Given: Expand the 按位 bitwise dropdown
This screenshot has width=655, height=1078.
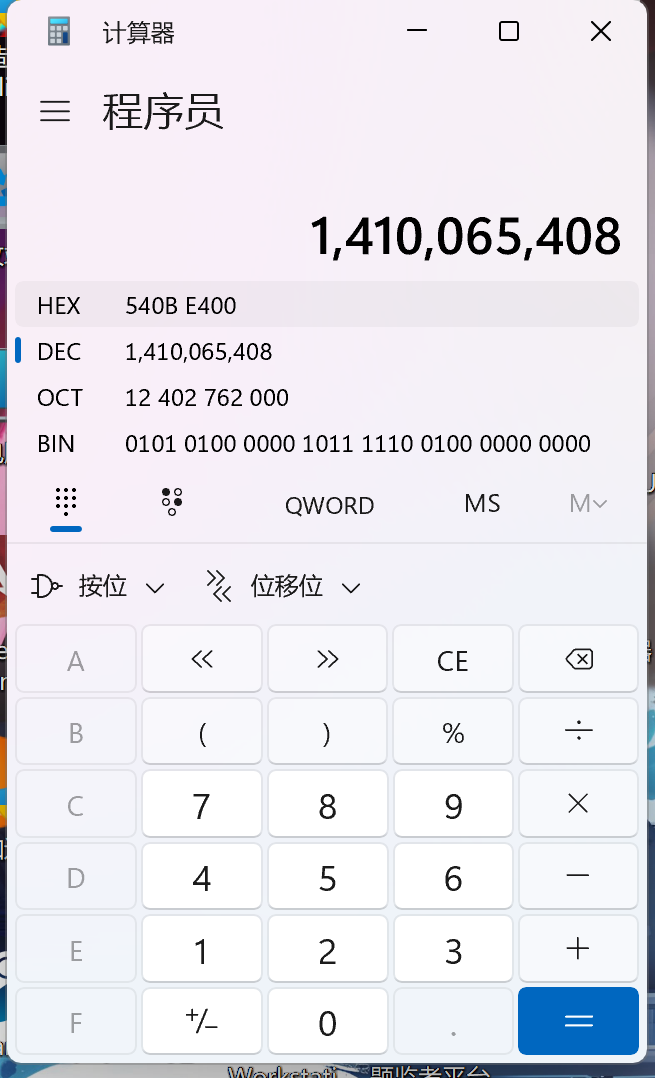Looking at the screenshot, I should click(98, 587).
